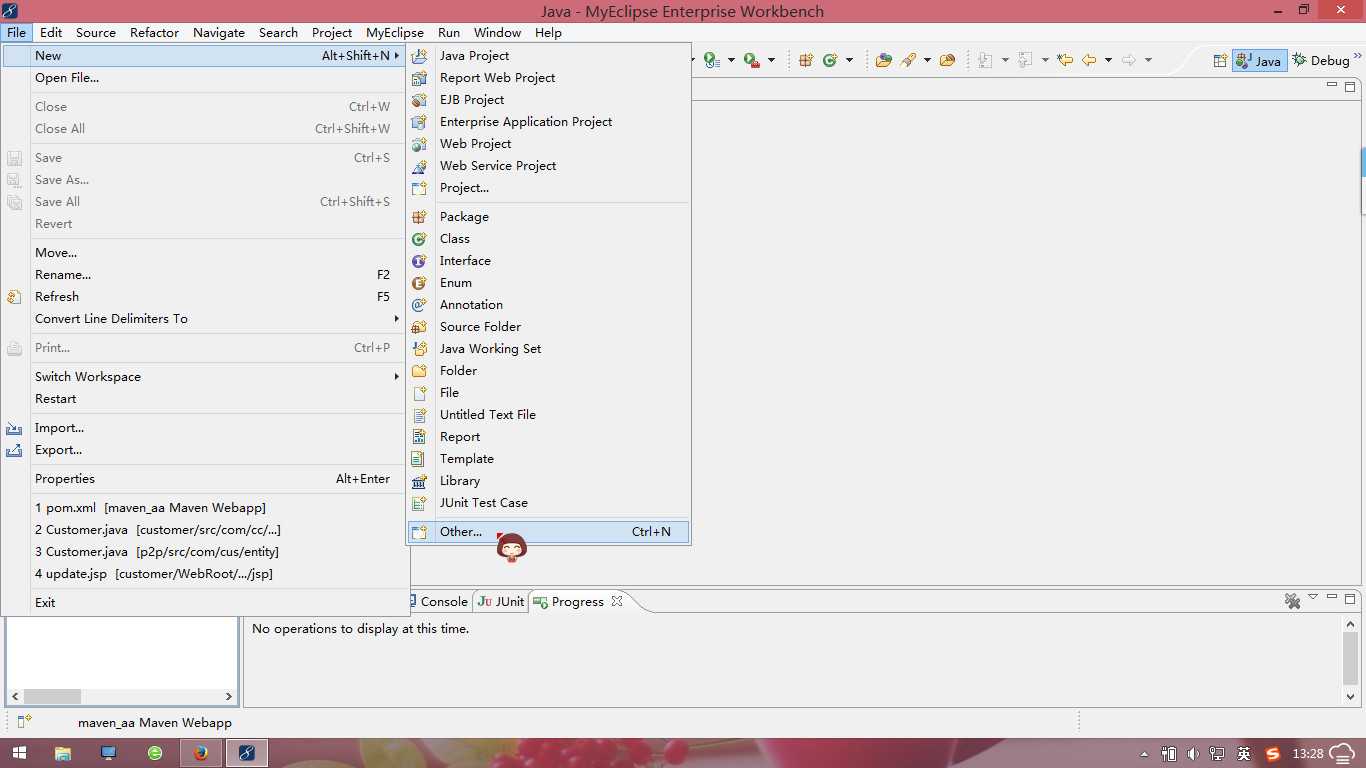Image resolution: width=1366 pixels, height=768 pixels.
Task: Click the New Java Class toolbar icon
Action: coord(830,60)
